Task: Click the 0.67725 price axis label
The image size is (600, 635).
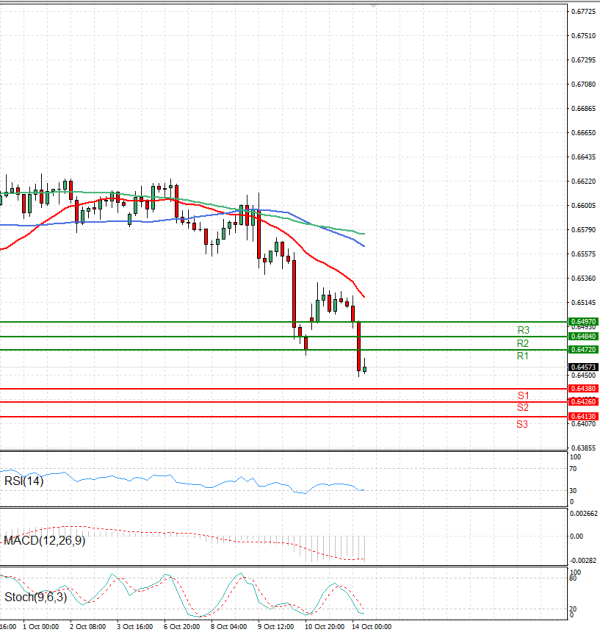Action: tap(583, 12)
